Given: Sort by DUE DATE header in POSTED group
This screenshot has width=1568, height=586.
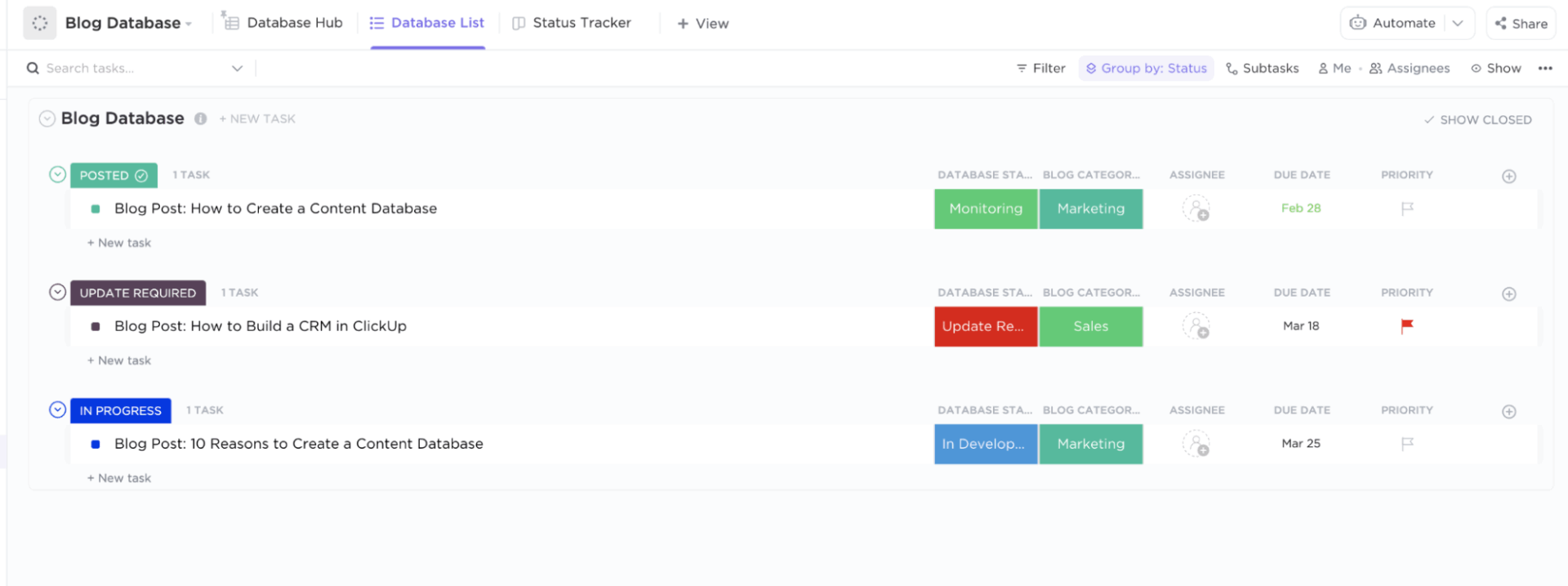Looking at the screenshot, I should pyautogui.click(x=1302, y=175).
